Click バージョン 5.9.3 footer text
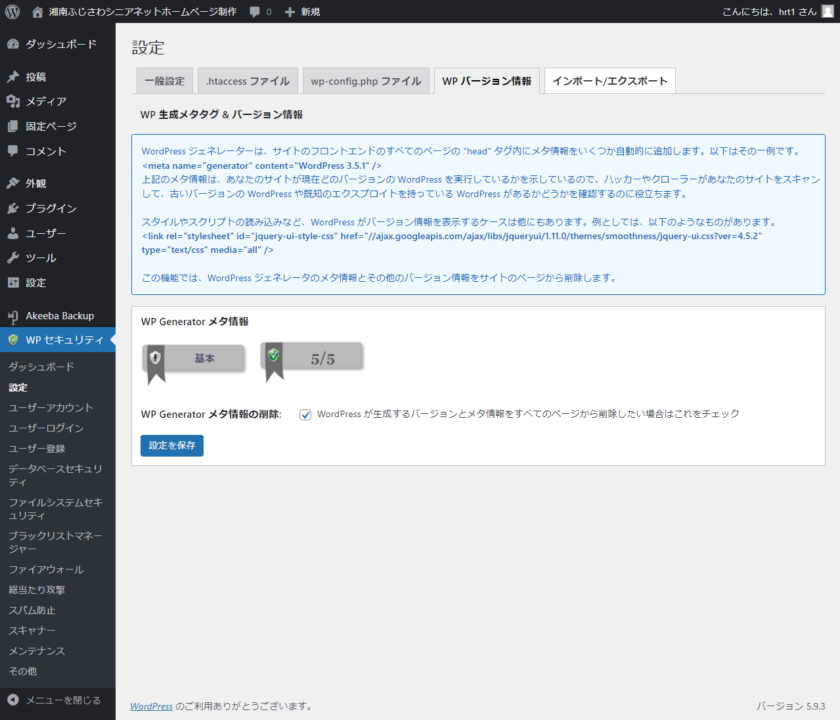The image size is (840, 720). click(790, 706)
